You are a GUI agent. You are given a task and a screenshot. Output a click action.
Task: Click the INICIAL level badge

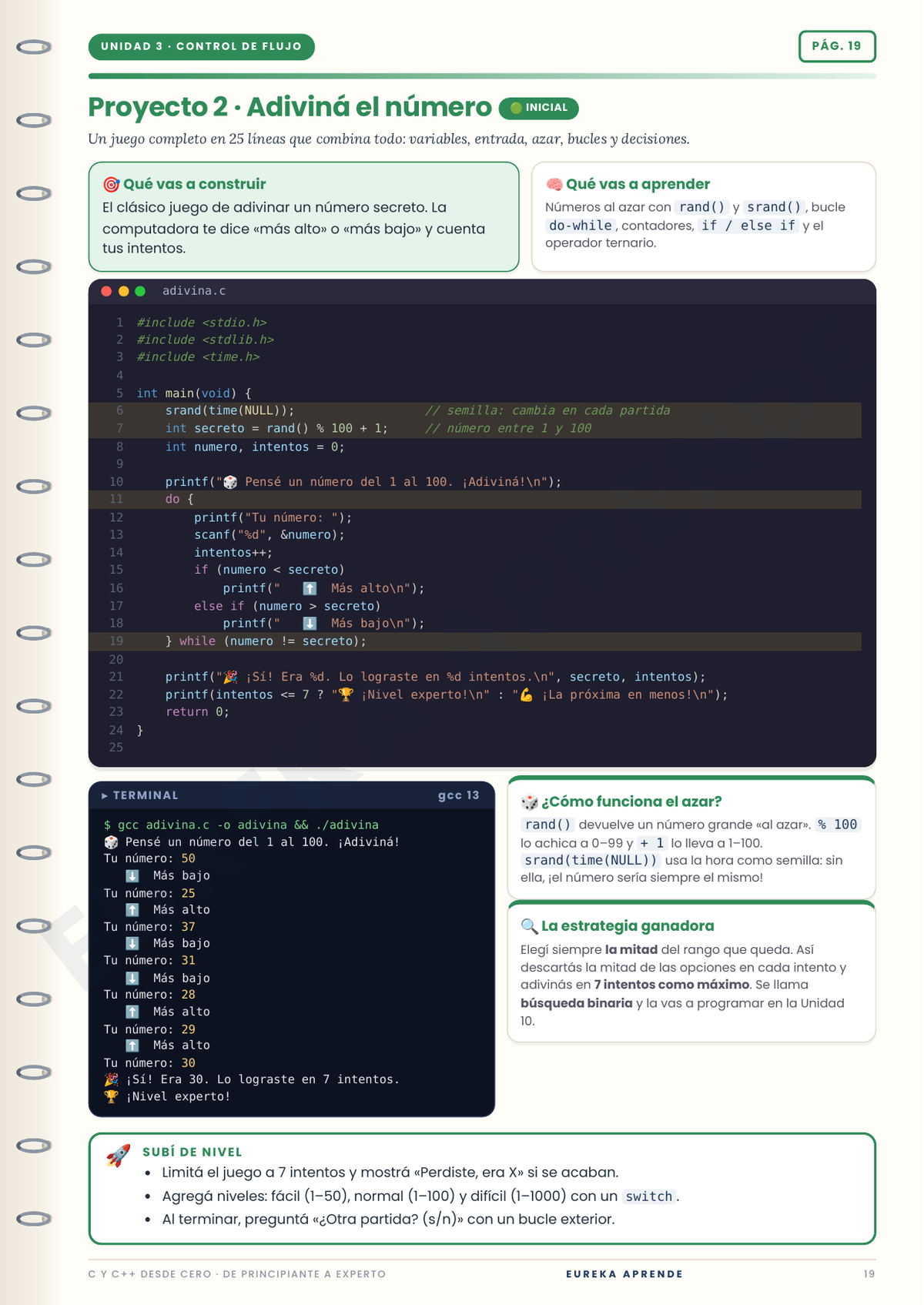click(x=538, y=108)
